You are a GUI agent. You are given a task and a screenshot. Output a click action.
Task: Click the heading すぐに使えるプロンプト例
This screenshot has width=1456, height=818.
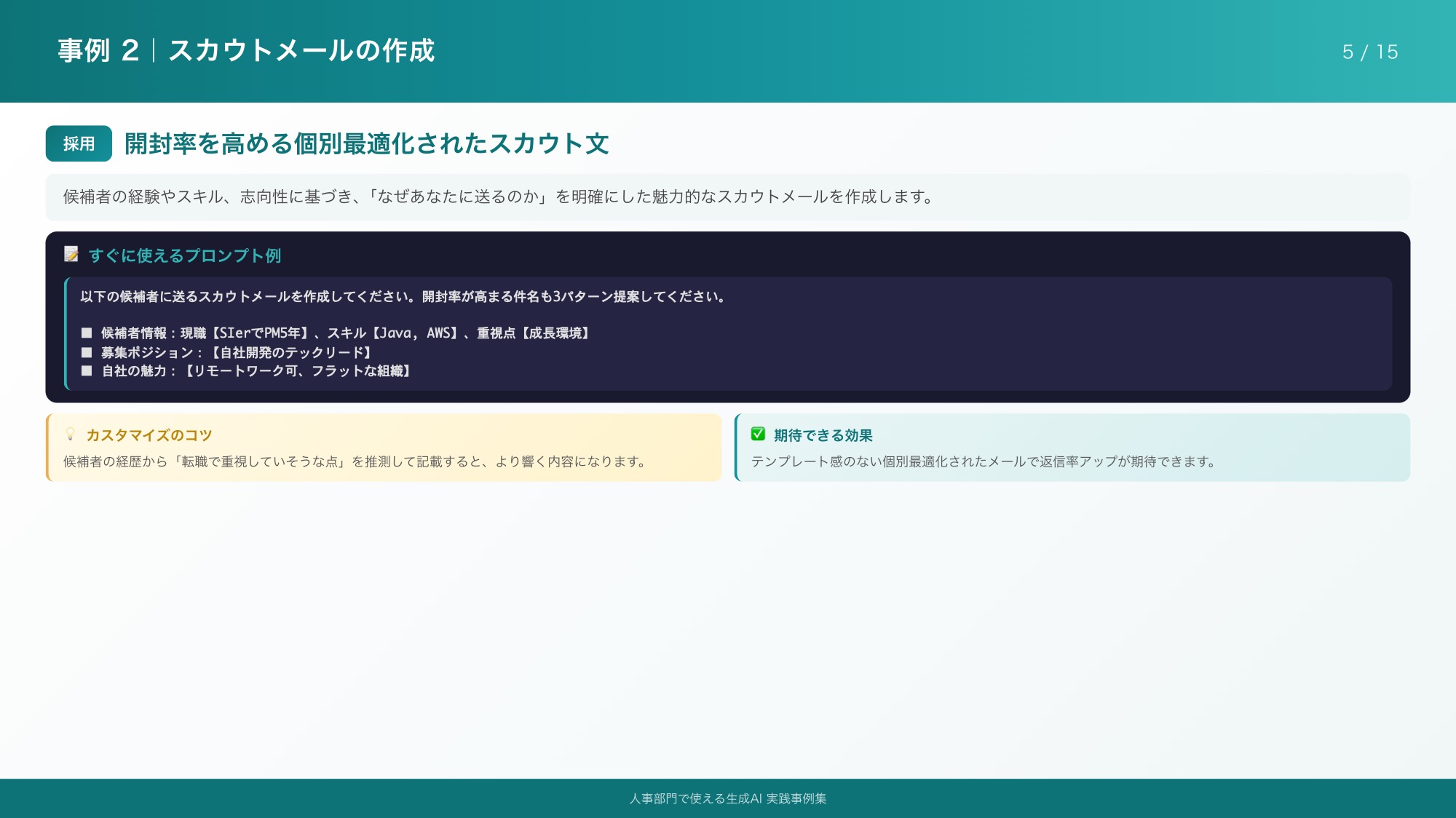point(185,255)
